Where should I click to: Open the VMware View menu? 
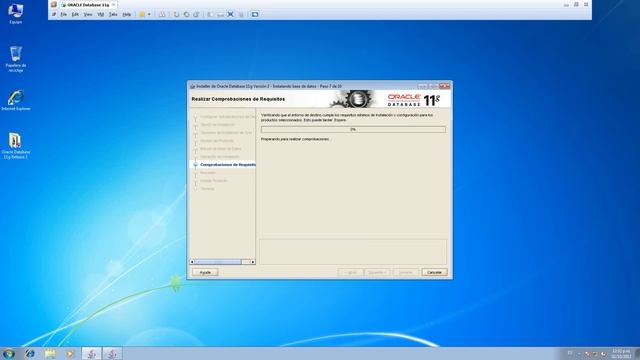88,14
